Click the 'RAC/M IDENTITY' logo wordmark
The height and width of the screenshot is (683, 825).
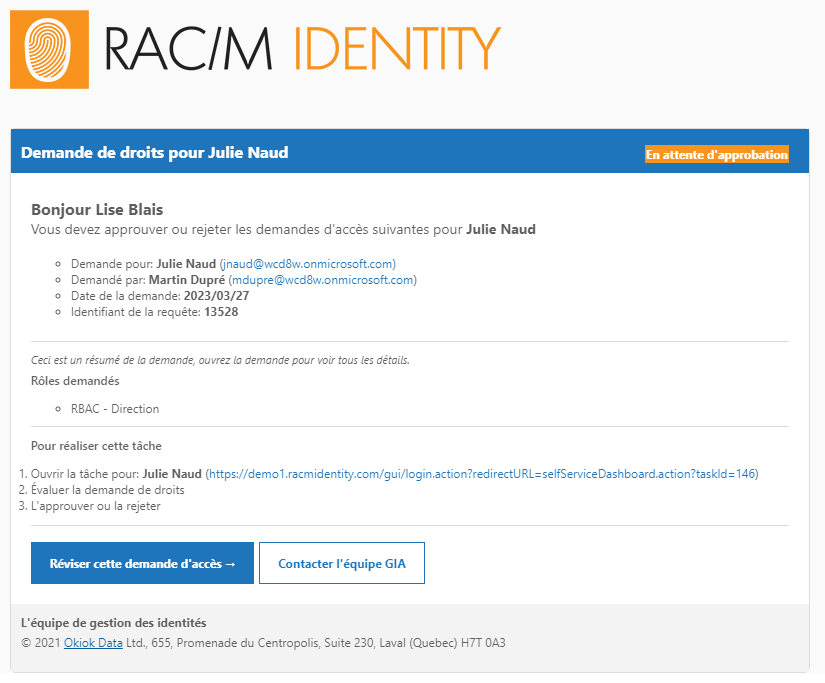[303, 48]
